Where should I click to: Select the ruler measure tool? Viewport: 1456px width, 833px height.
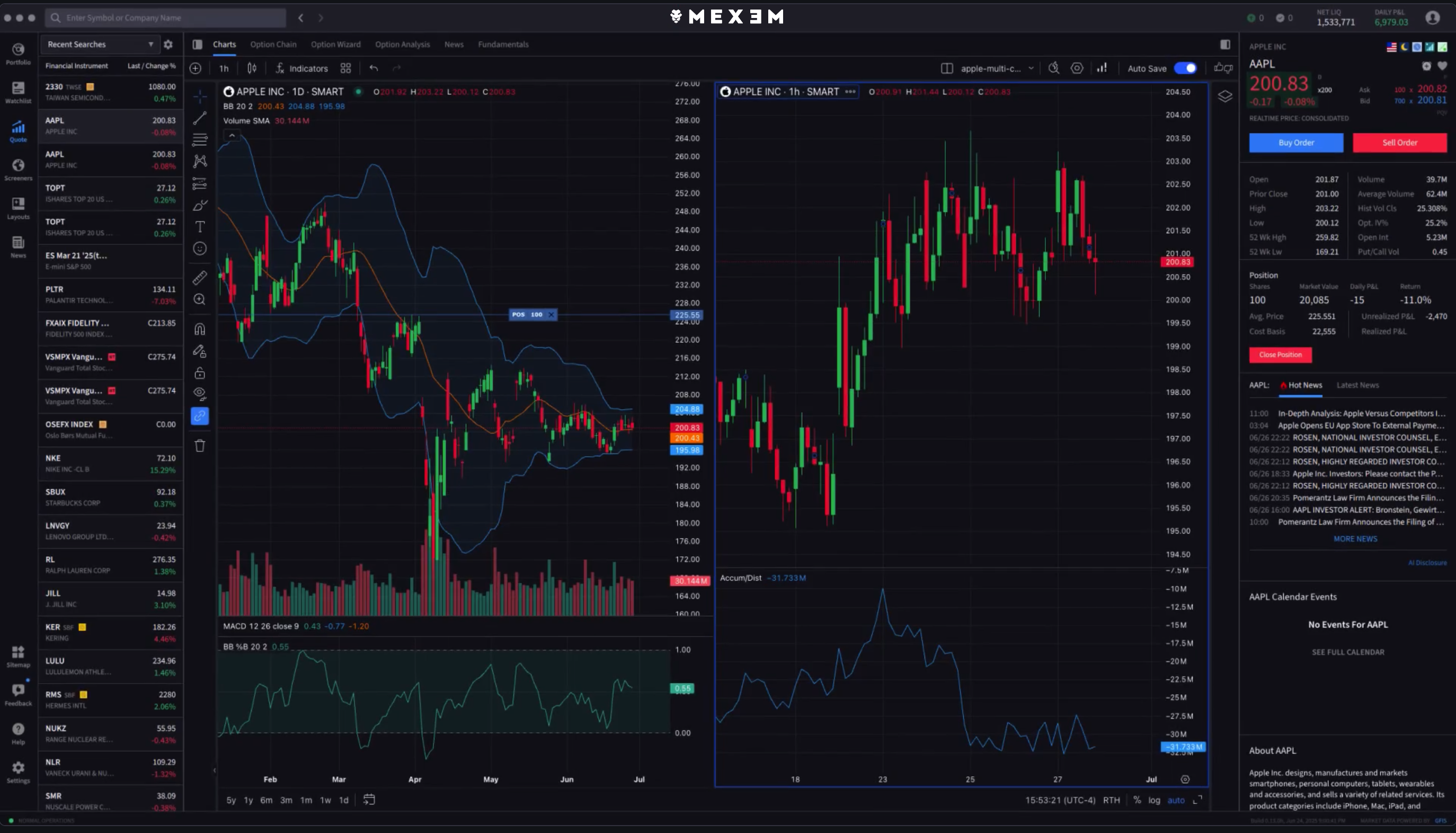(x=200, y=278)
